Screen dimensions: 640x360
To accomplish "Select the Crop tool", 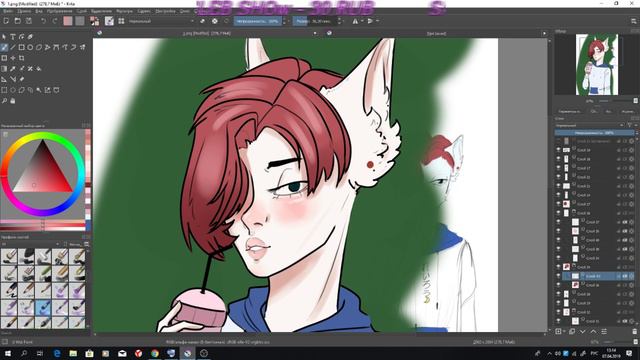I will point(21,58).
